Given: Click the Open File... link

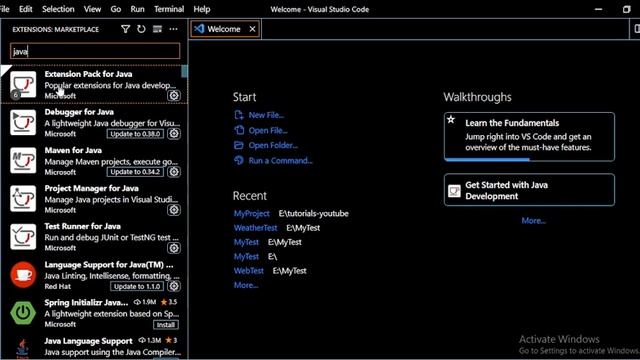Looking at the screenshot, I should click(x=268, y=131).
